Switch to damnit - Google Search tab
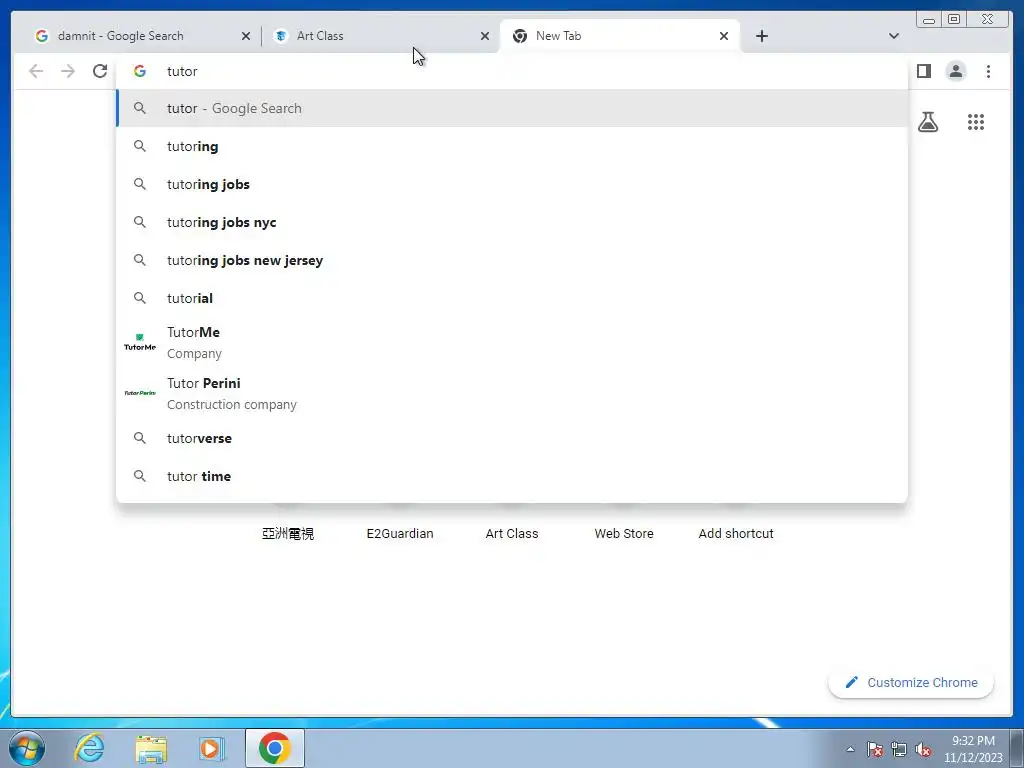1024x768 pixels. (x=142, y=36)
